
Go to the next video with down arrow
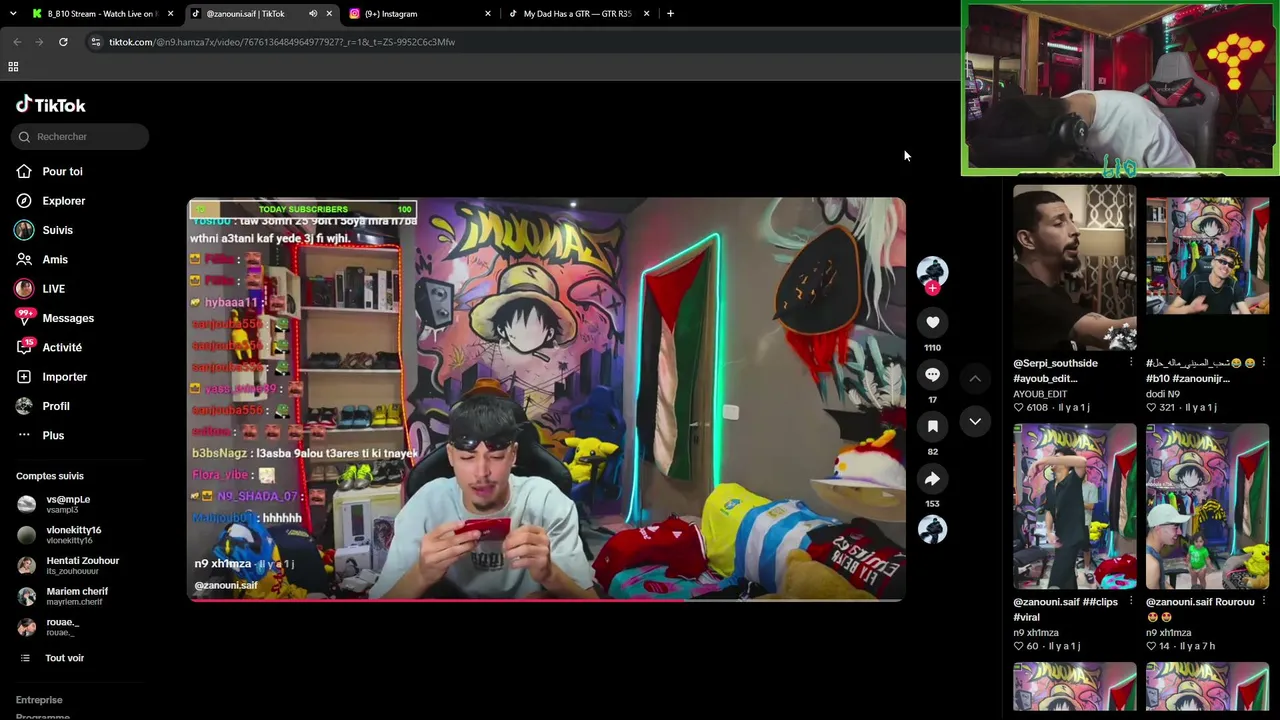[x=975, y=422]
